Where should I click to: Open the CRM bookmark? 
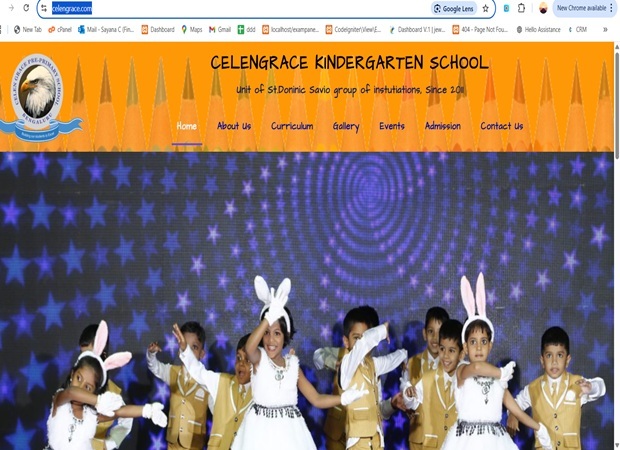pos(576,30)
